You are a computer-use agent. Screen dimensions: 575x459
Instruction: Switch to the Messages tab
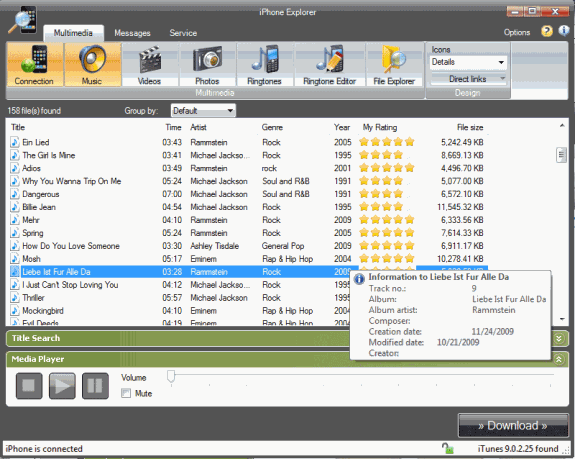pos(132,33)
